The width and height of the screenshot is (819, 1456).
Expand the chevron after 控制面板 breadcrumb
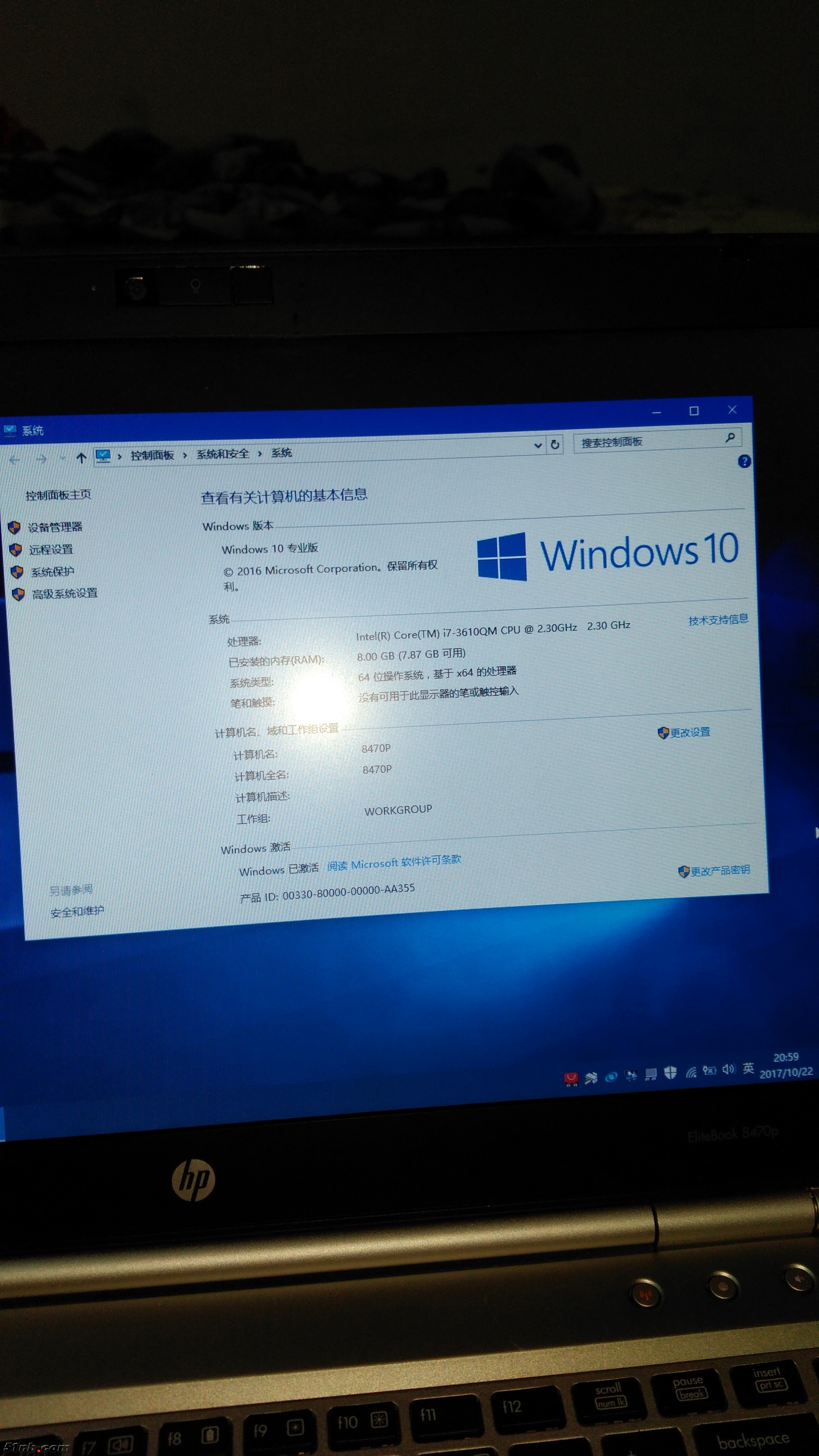pos(185,455)
